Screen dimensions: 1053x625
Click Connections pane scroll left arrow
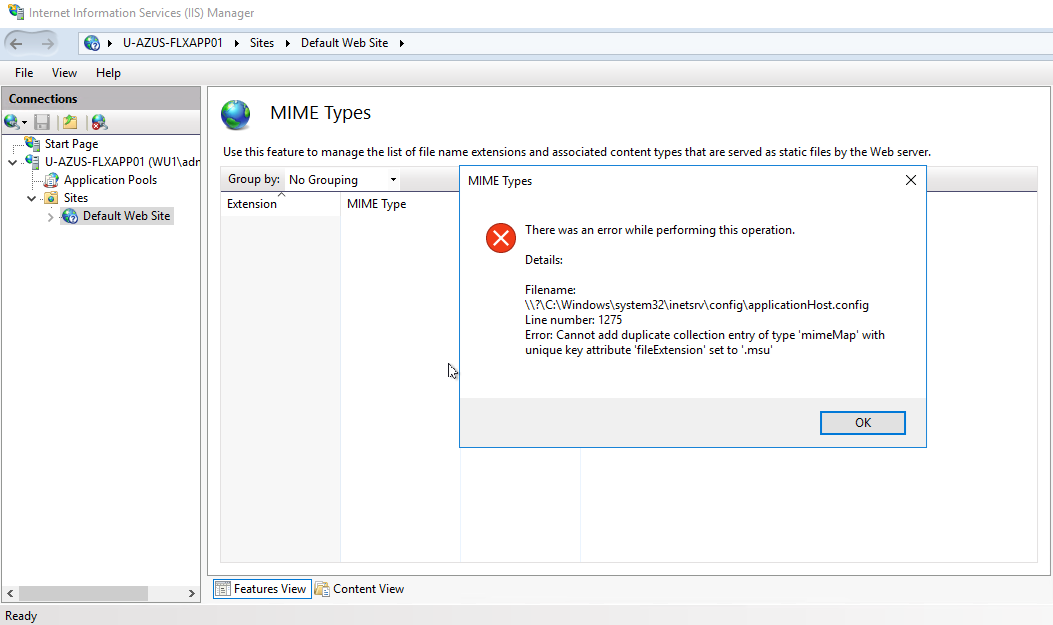[10, 593]
